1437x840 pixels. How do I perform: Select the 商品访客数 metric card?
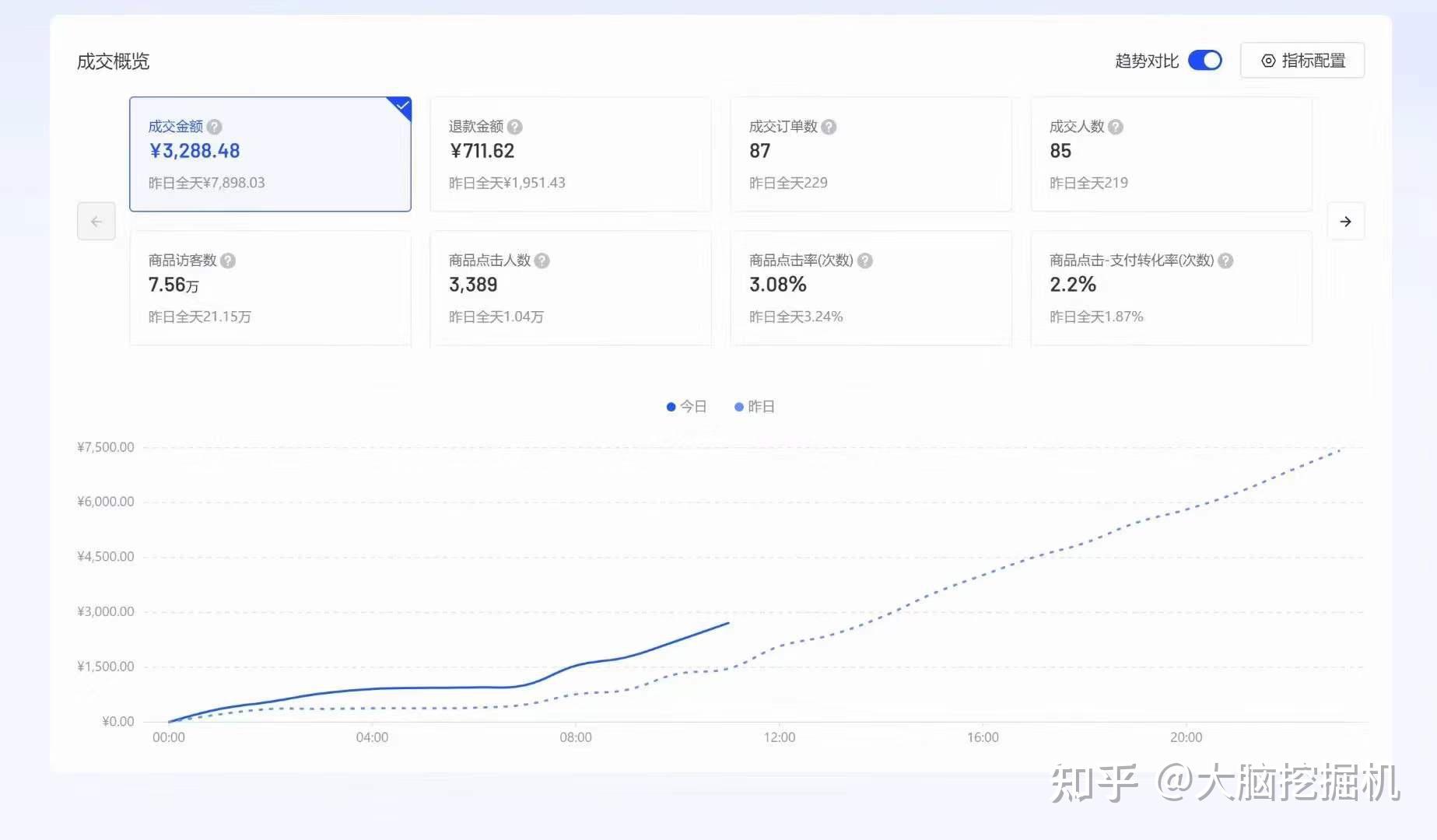click(x=270, y=288)
